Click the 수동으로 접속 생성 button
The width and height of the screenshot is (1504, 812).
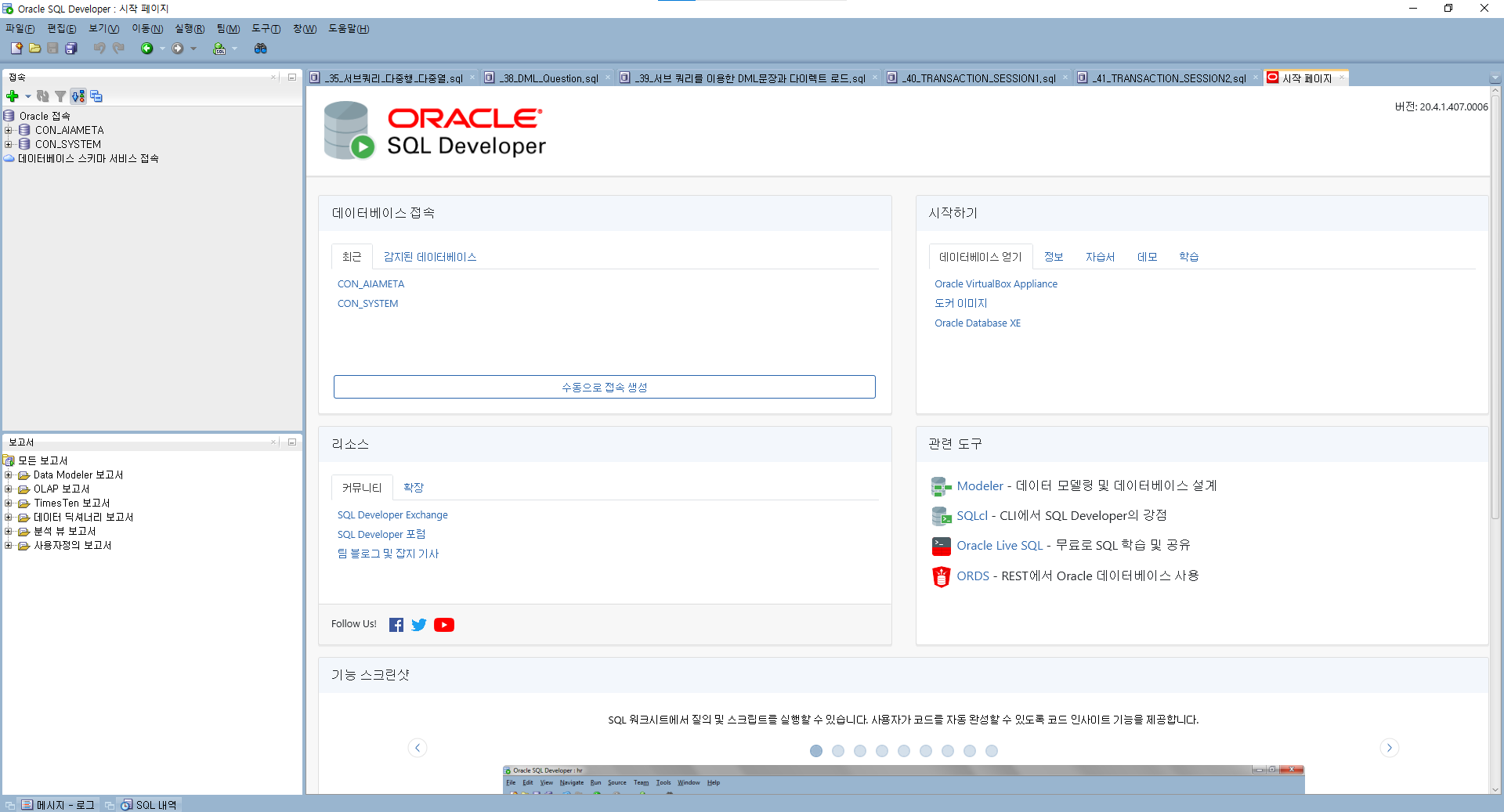pos(605,387)
